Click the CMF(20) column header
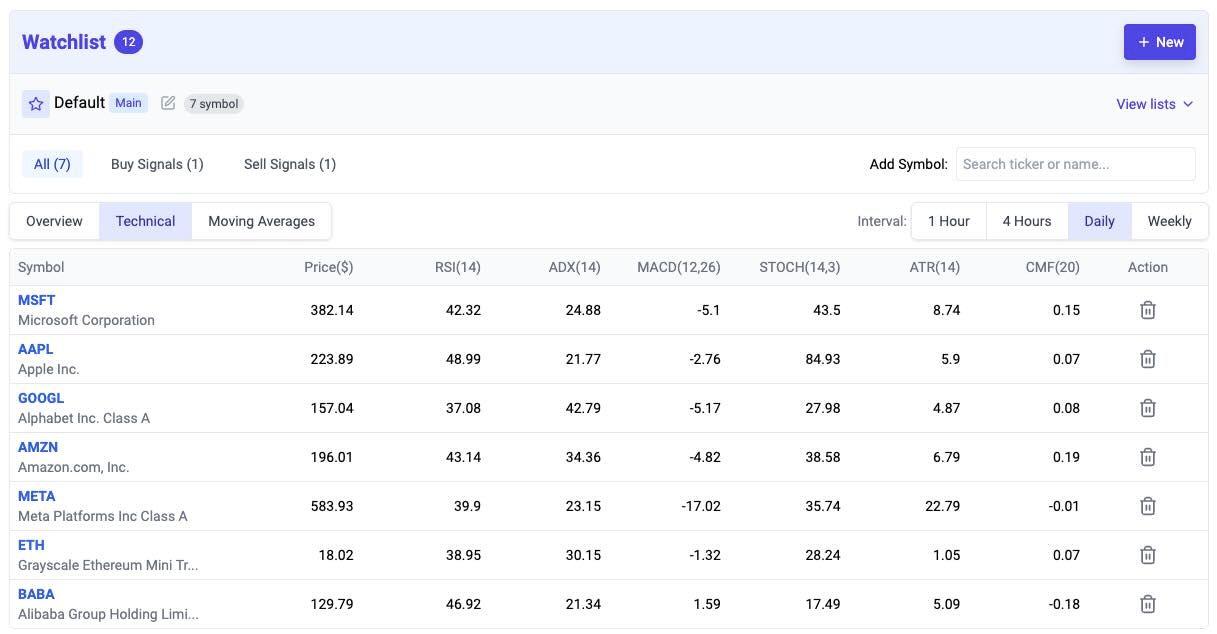 (1052, 267)
